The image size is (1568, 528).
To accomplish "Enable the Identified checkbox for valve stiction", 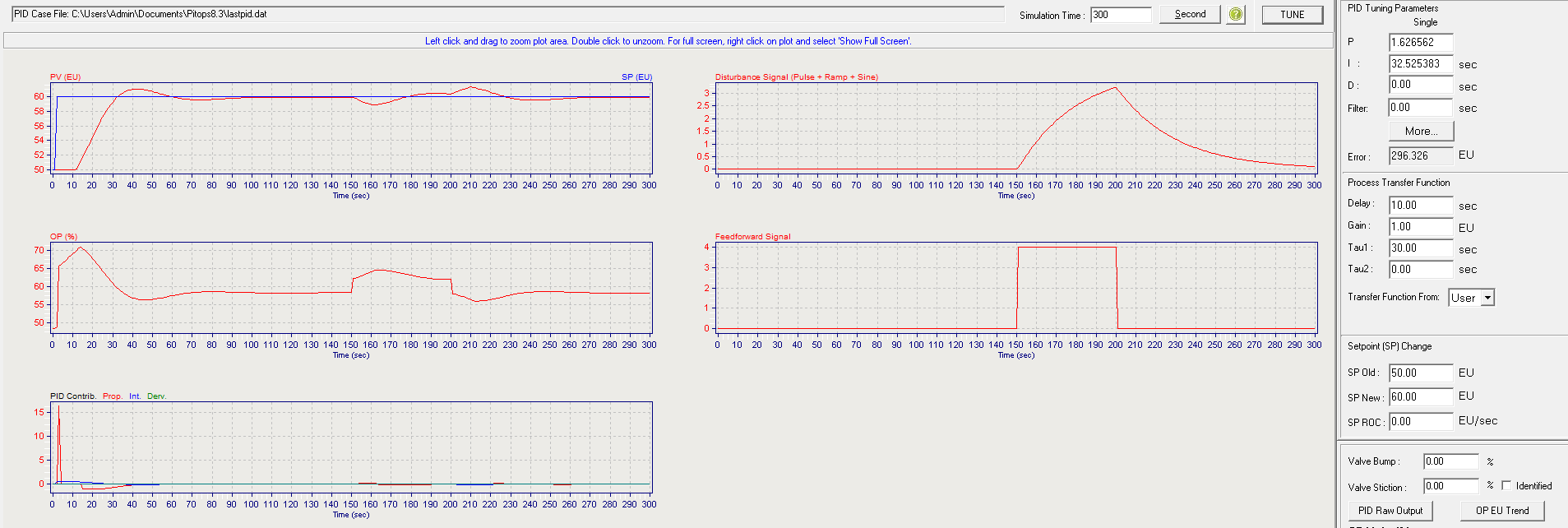I will (x=1506, y=485).
